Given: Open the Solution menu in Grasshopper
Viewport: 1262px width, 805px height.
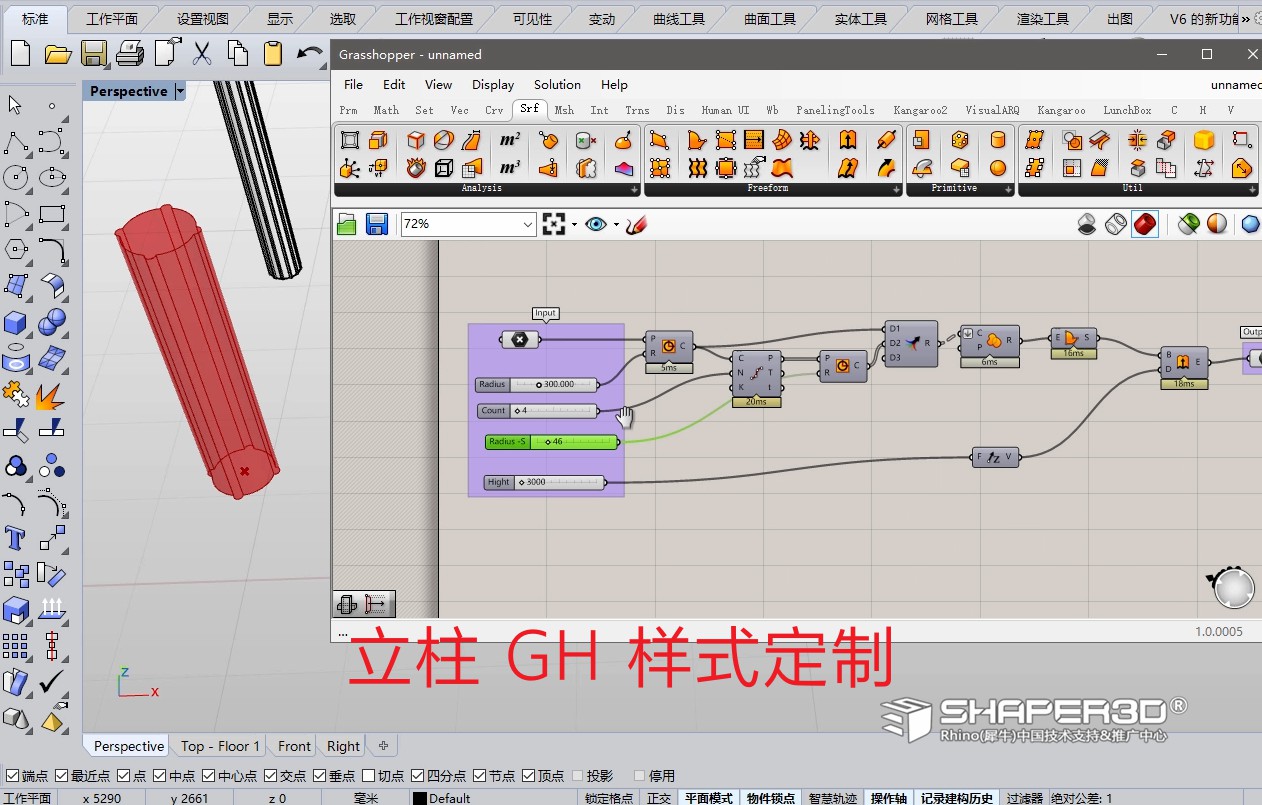Looking at the screenshot, I should pyautogui.click(x=557, y=84).
